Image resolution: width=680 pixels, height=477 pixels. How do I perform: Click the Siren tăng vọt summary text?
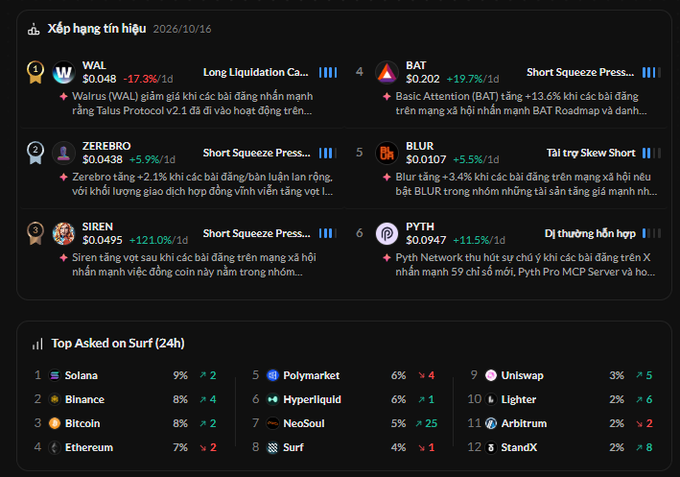pos(194,265)
